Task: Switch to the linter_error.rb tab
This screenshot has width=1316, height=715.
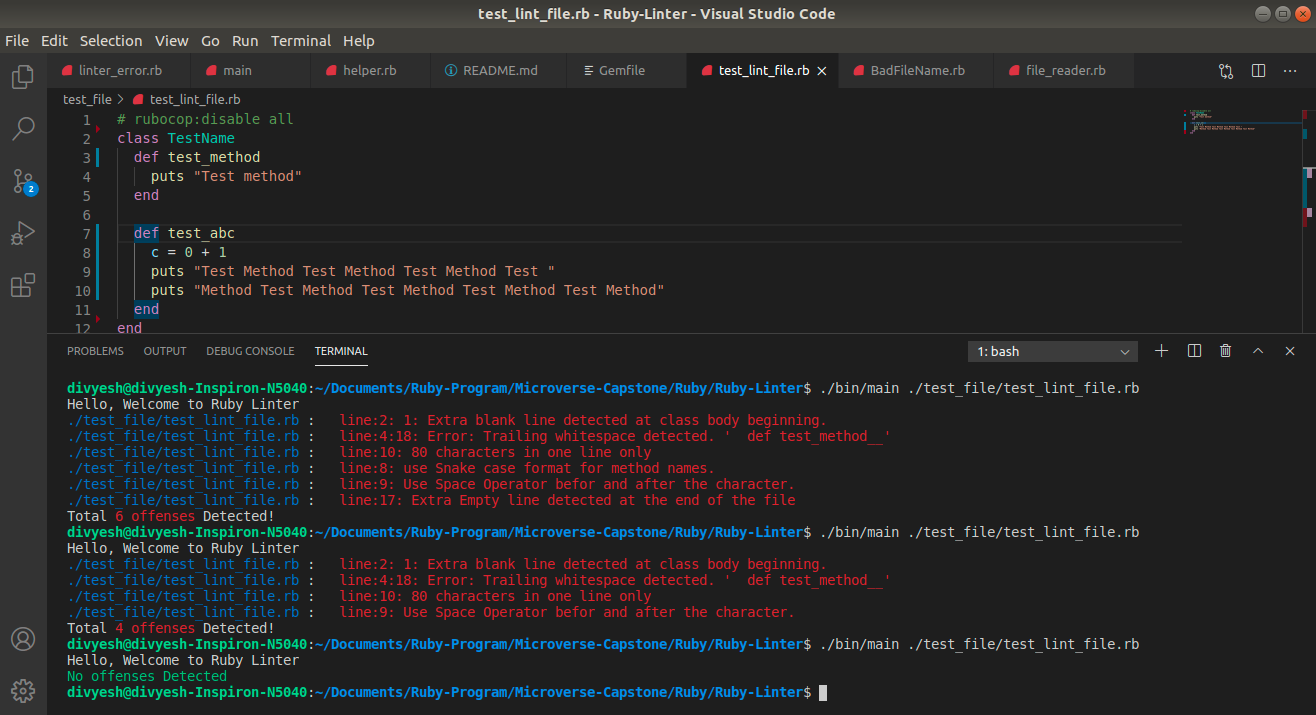Action: [x=119, y=71]
